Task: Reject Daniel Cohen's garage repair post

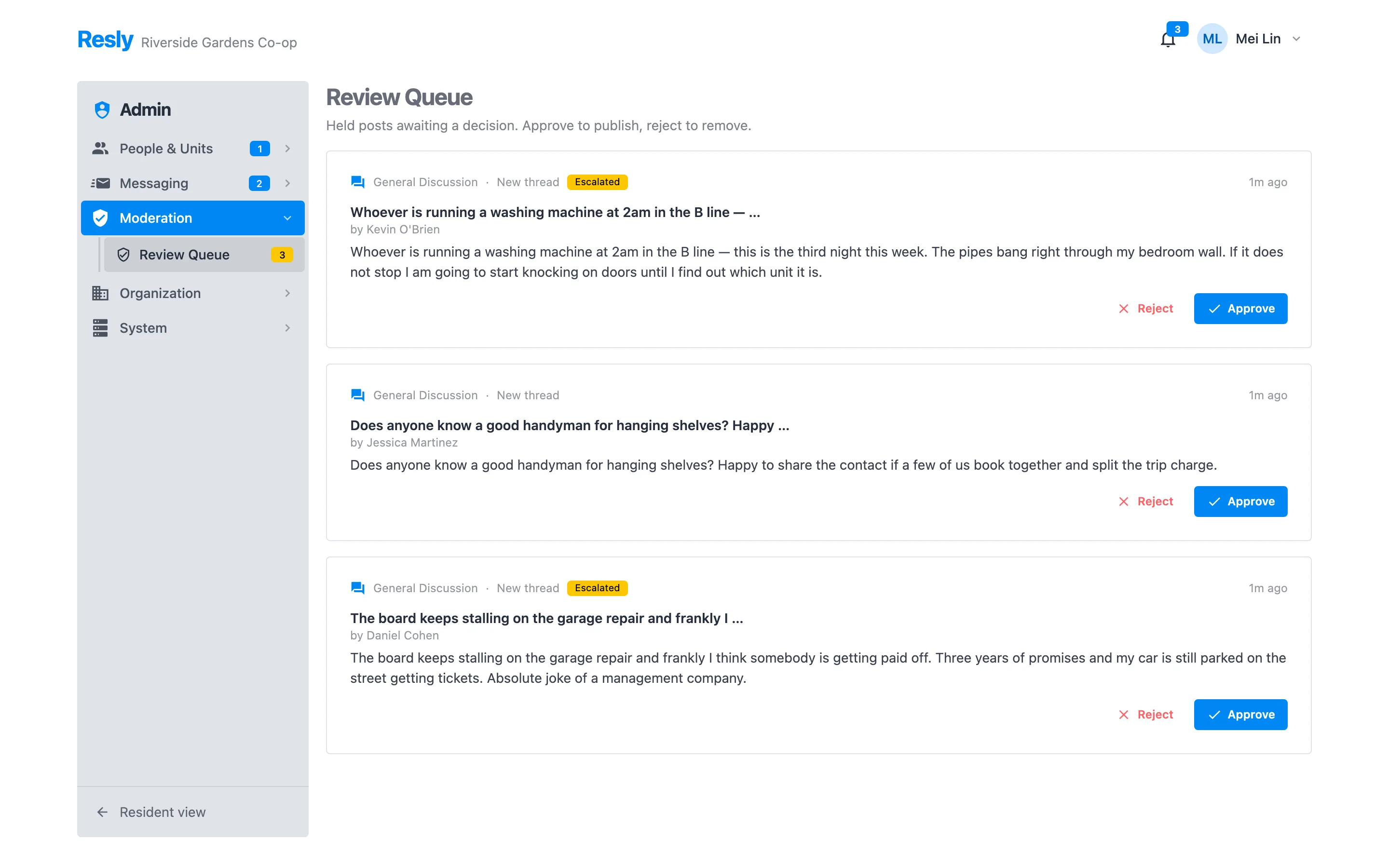Action: [1145, 715]
